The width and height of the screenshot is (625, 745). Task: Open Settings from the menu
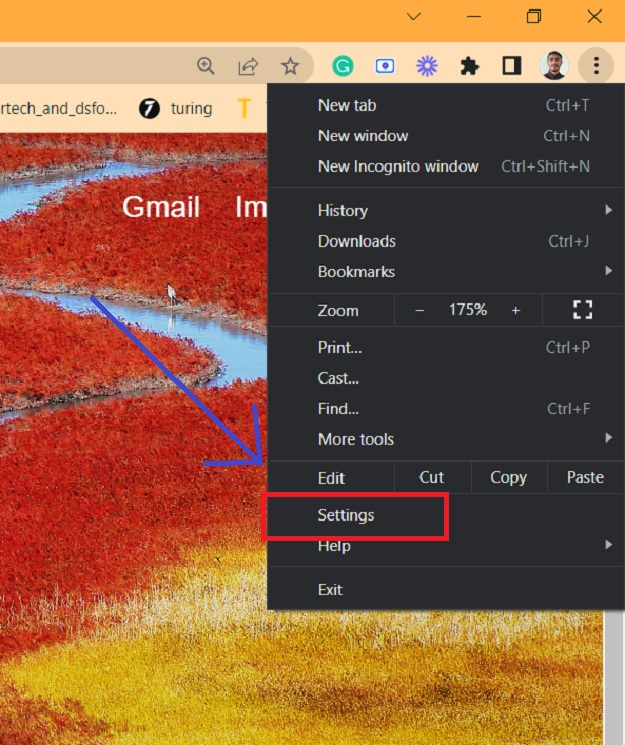click(346, 515)
